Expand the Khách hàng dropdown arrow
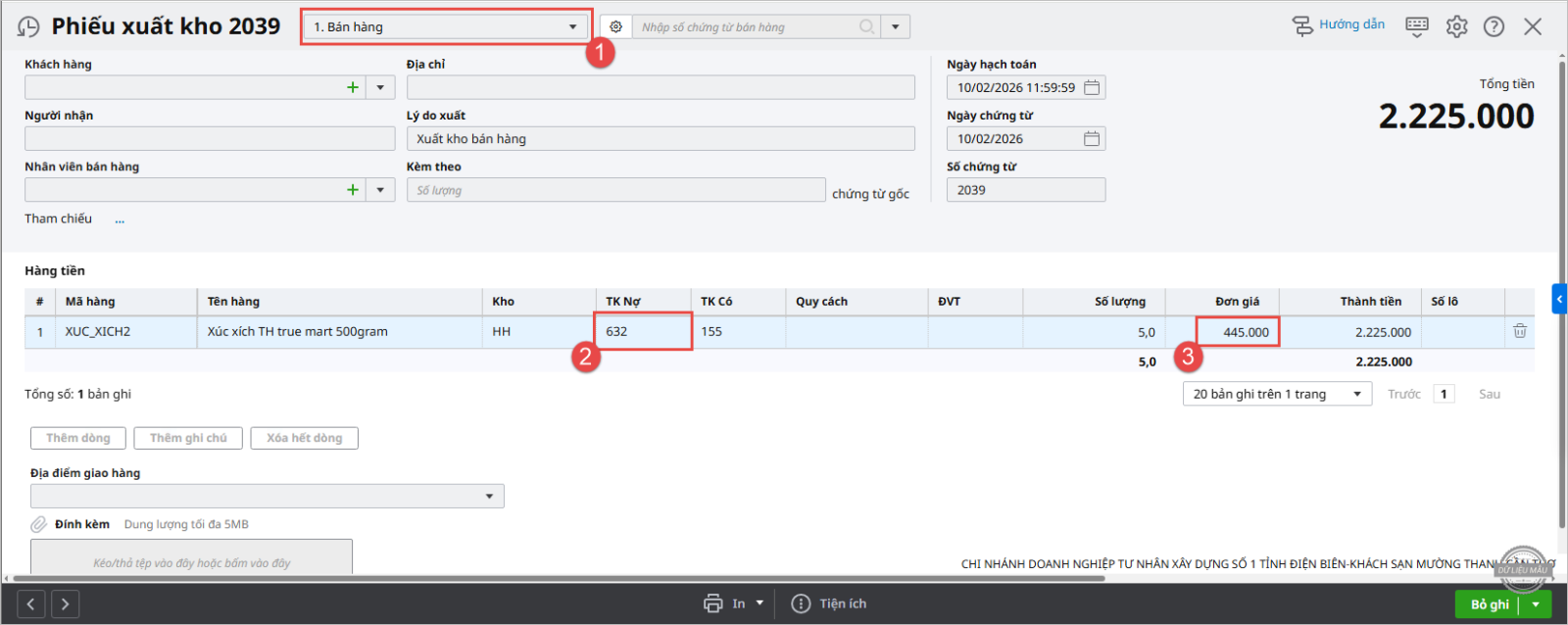1568x625 pixels. (x=380, y=87)
